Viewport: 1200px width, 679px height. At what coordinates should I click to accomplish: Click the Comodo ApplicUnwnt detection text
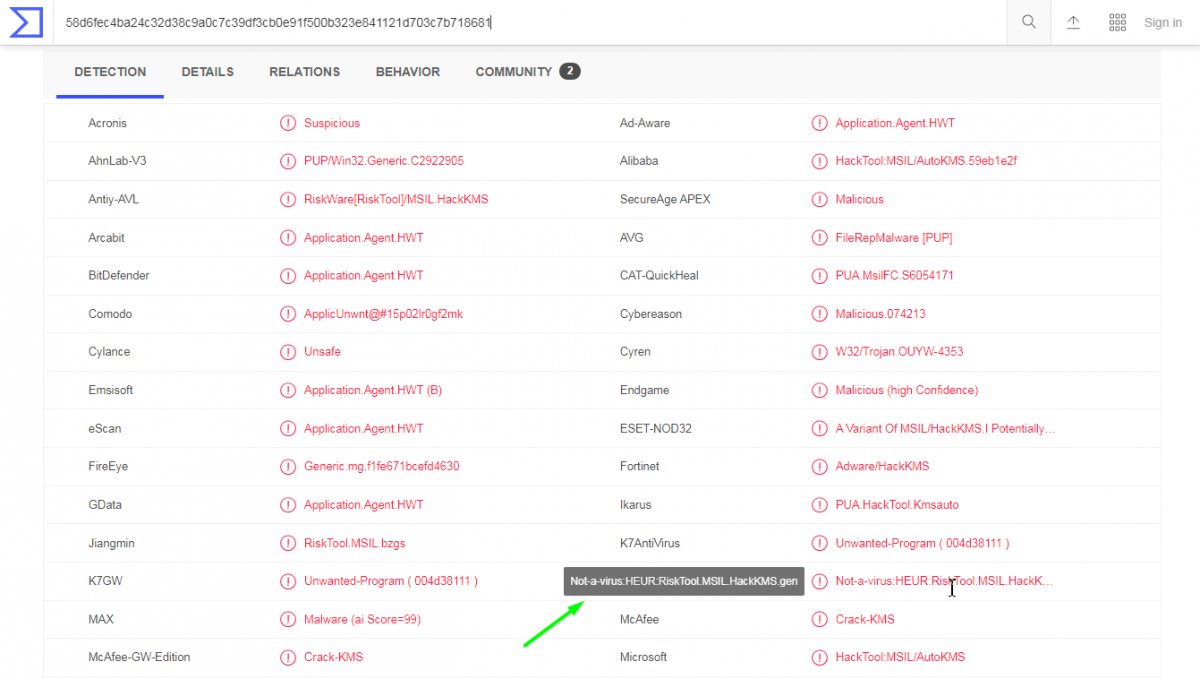point(383,314)
